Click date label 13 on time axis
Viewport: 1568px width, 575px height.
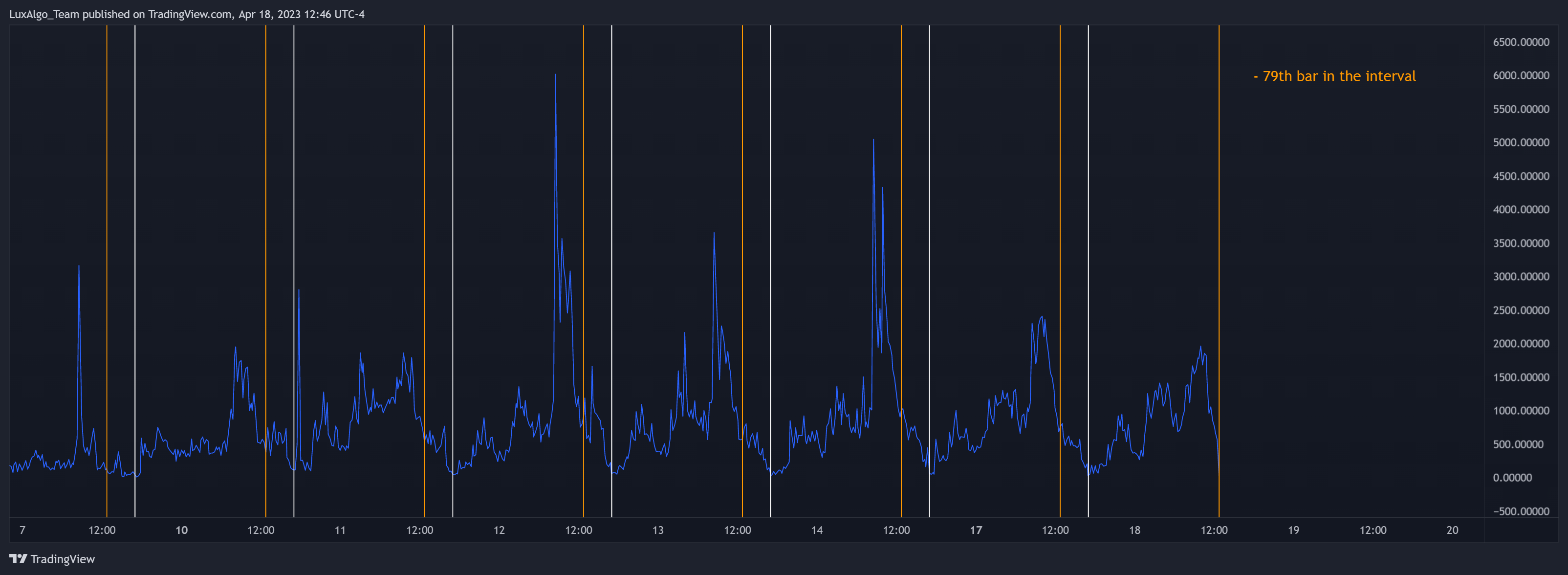click(658, 530)
